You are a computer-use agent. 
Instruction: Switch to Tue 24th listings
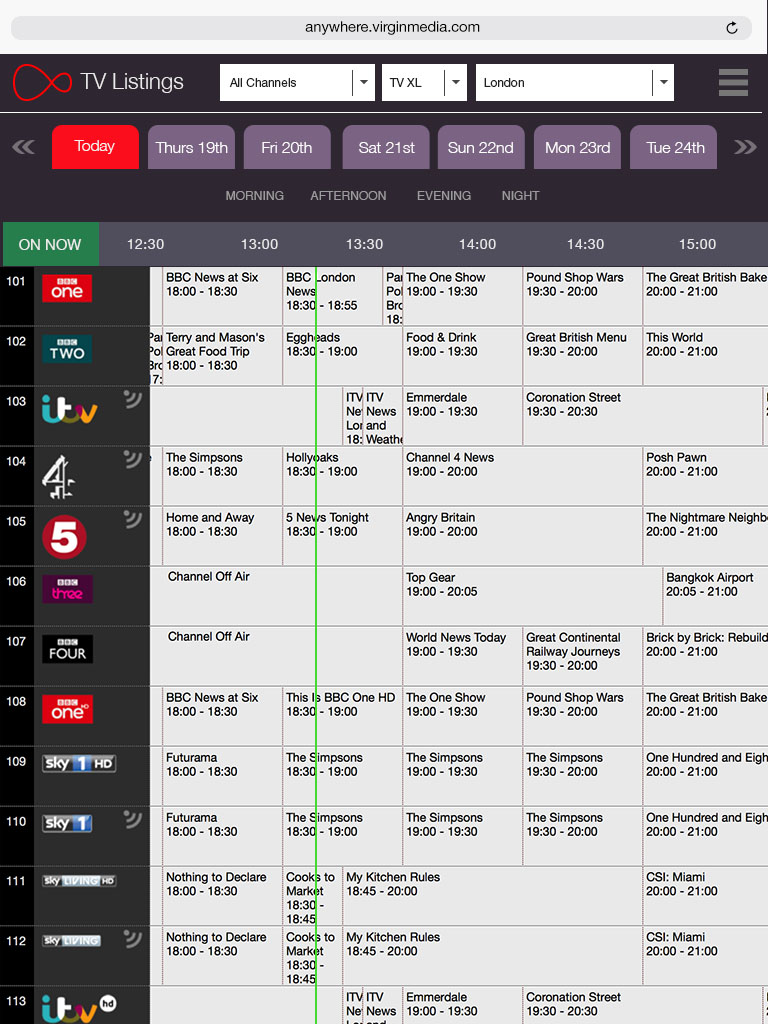point(673,147)
